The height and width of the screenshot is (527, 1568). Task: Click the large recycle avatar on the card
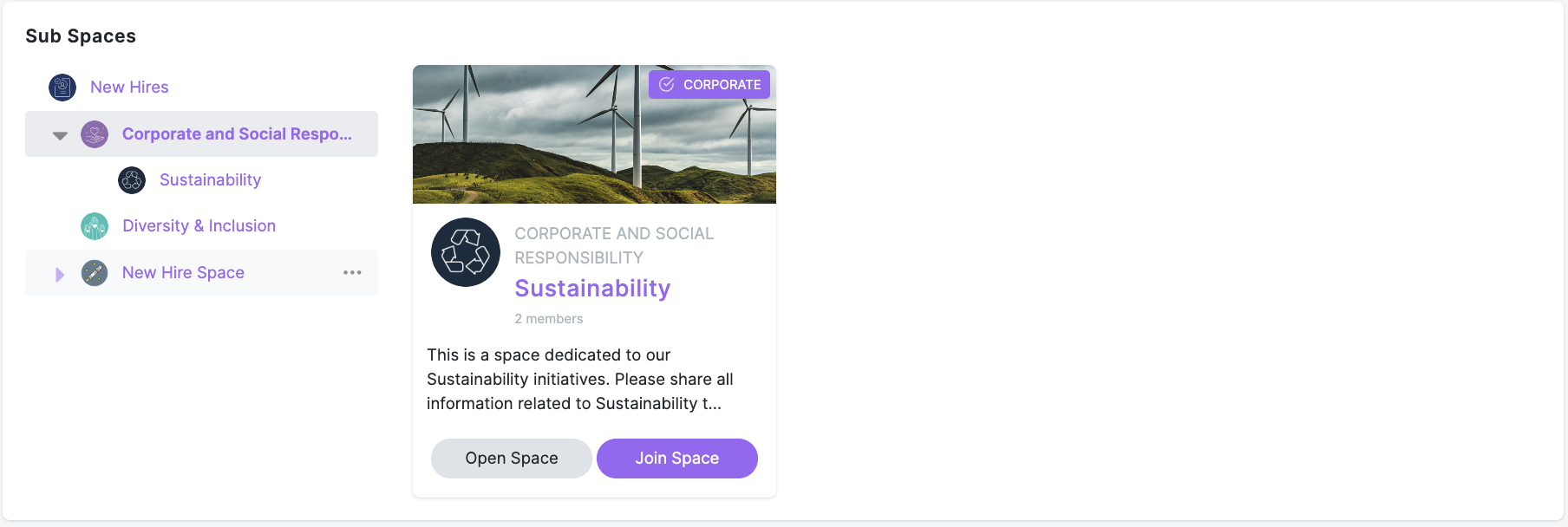[x=466, y=252]
